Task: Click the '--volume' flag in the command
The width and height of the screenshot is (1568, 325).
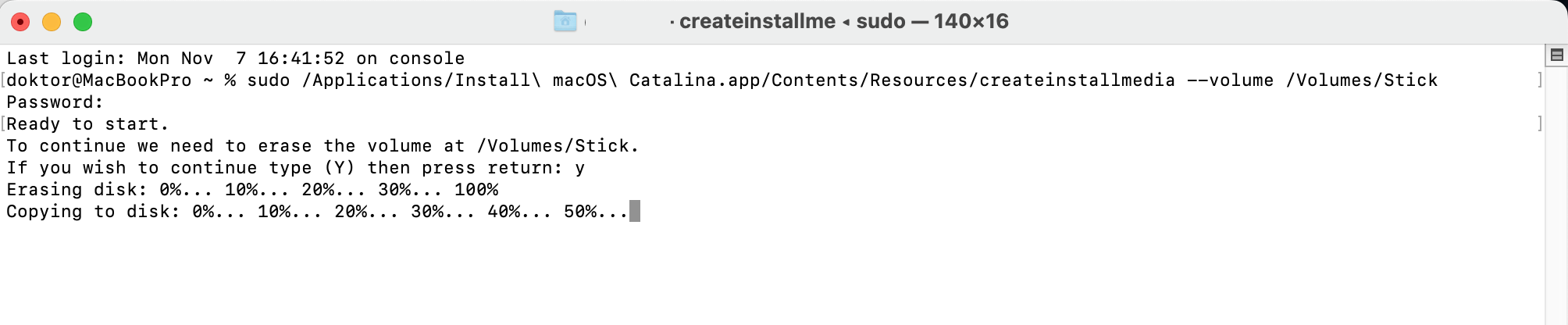Action: pyautogui.click(x=1230, y=80)
